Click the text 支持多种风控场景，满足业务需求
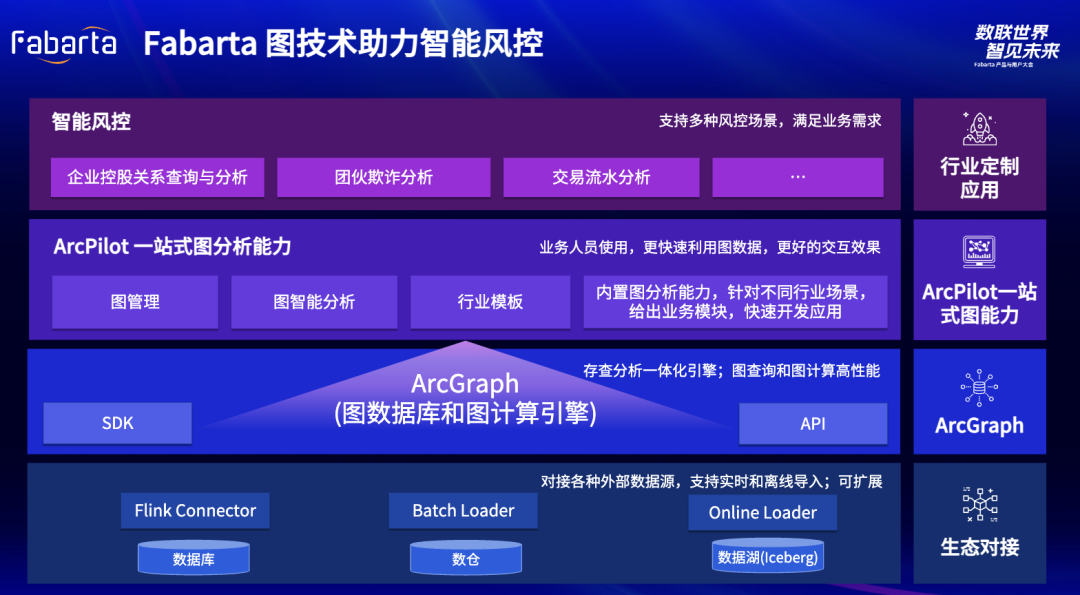 (x=770, y=121)
